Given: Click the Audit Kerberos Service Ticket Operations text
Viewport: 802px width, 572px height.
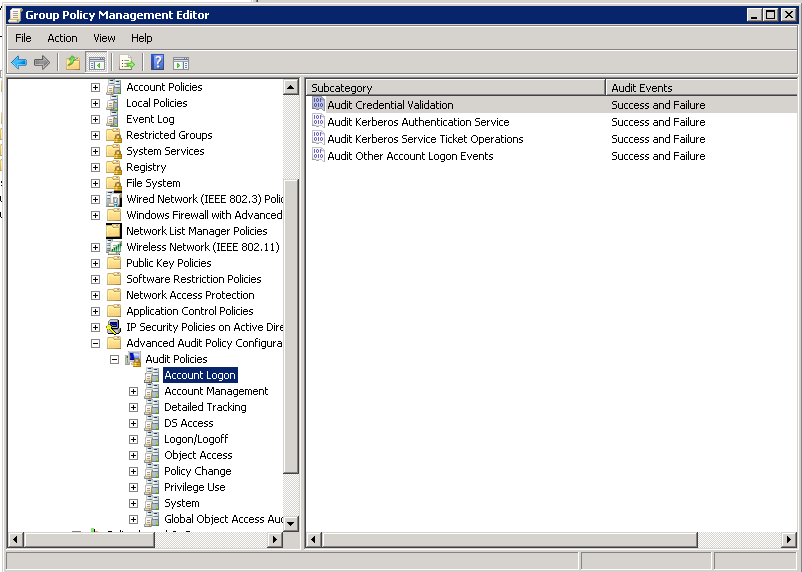Looking at the screenshot, I should tap(425, 139).
